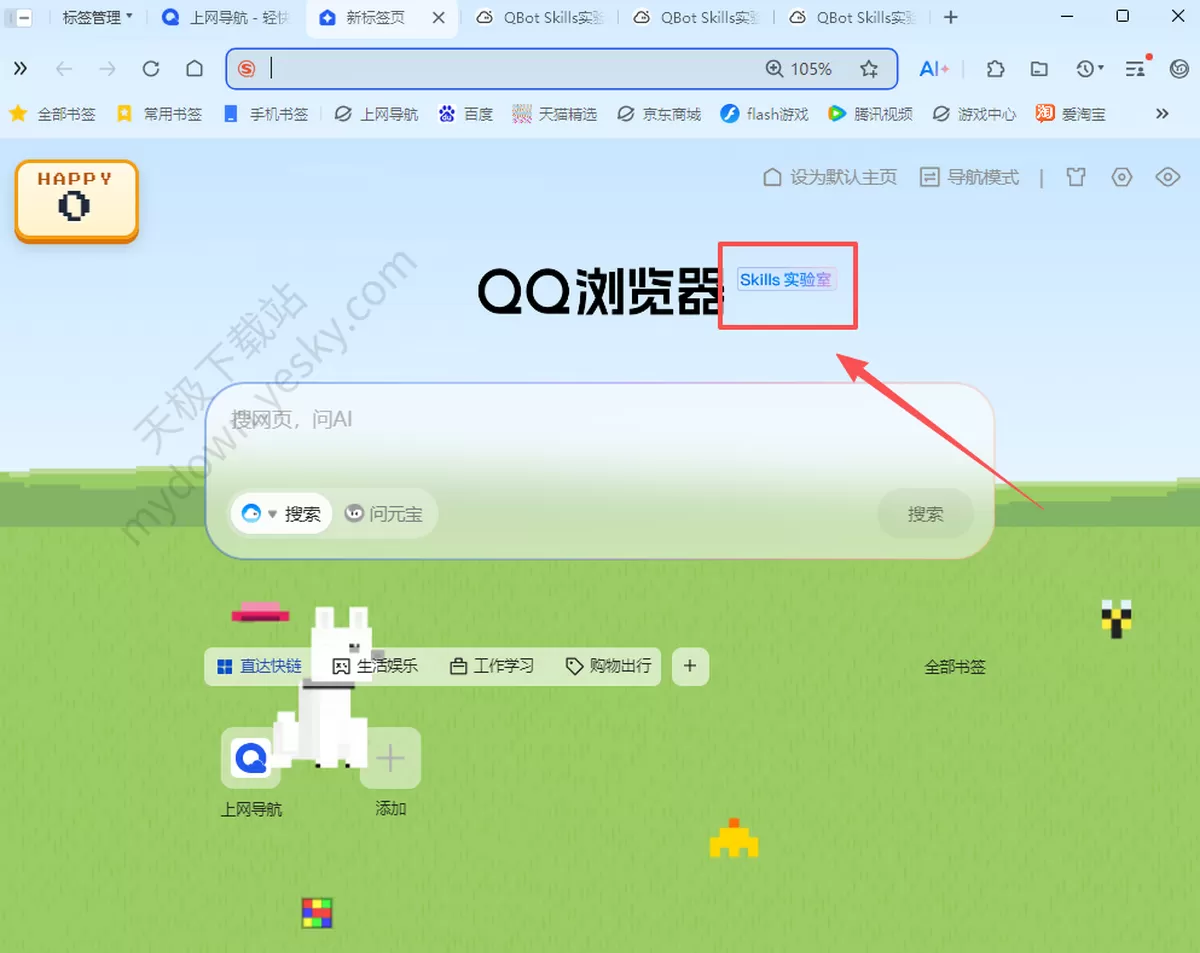This screenshot has width=1200, height=953.
Task: Add a new category with plus button
Action: [690, 666]
